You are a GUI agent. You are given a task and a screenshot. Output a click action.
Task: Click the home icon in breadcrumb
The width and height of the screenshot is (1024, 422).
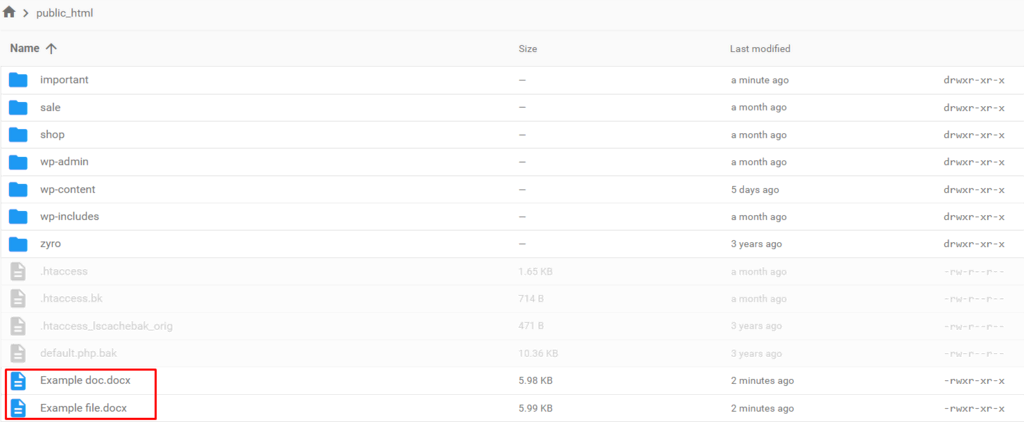10,13
